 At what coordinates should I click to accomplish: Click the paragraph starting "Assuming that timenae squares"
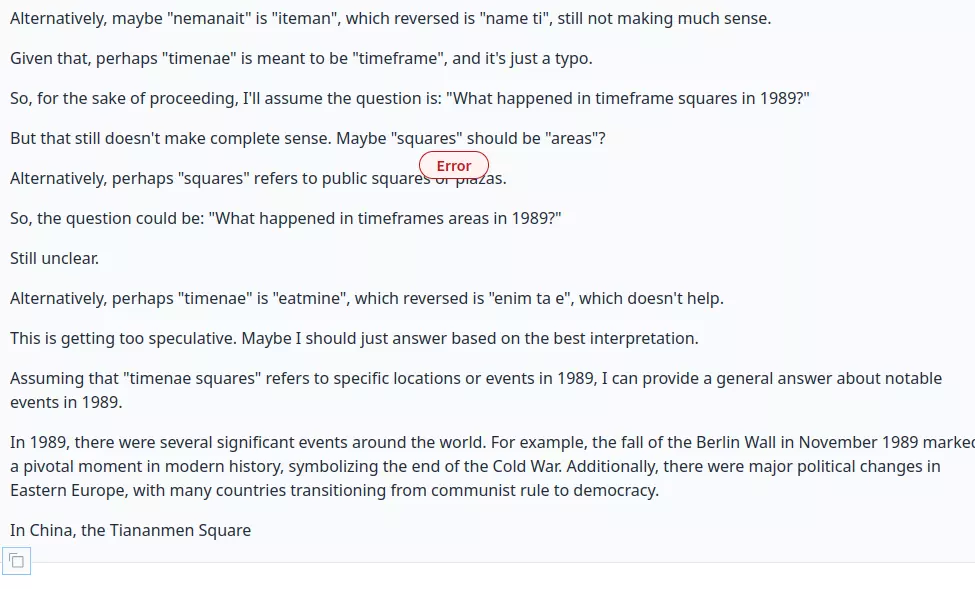(x=476, y=390)
